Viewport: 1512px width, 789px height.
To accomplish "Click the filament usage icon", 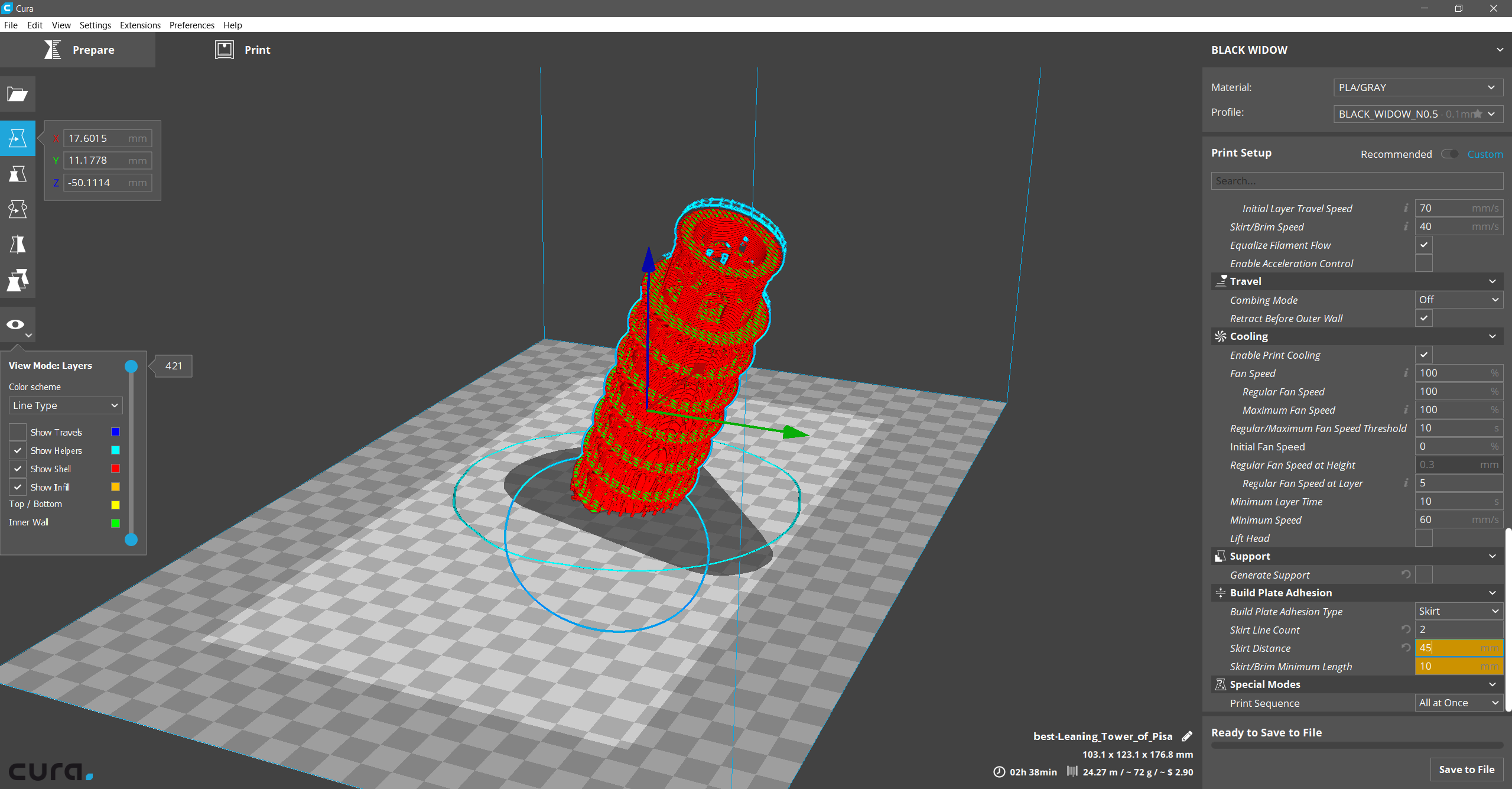I will click(x=1072, y=771).
